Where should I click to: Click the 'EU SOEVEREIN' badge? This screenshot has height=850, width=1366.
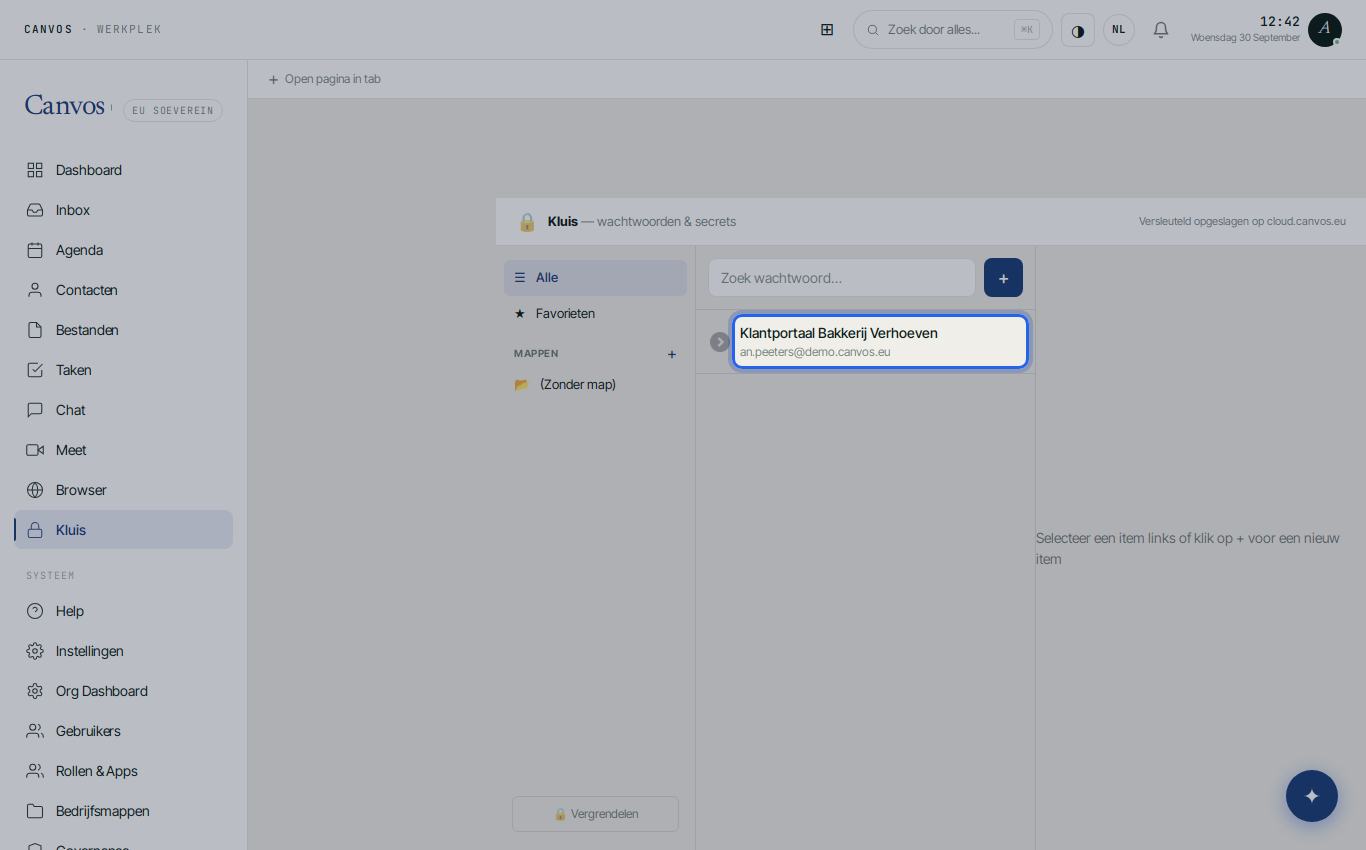[173, 110]
